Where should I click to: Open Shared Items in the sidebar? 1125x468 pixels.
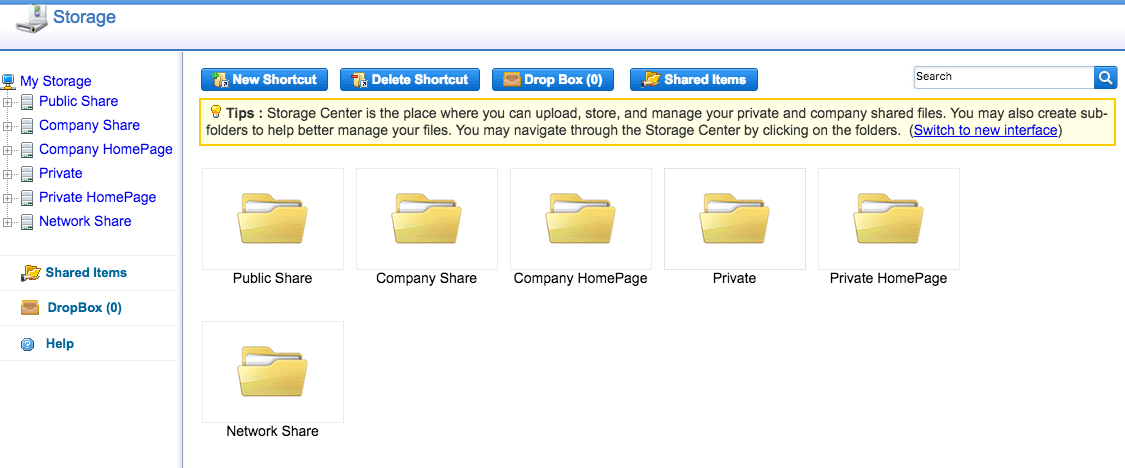85,272
